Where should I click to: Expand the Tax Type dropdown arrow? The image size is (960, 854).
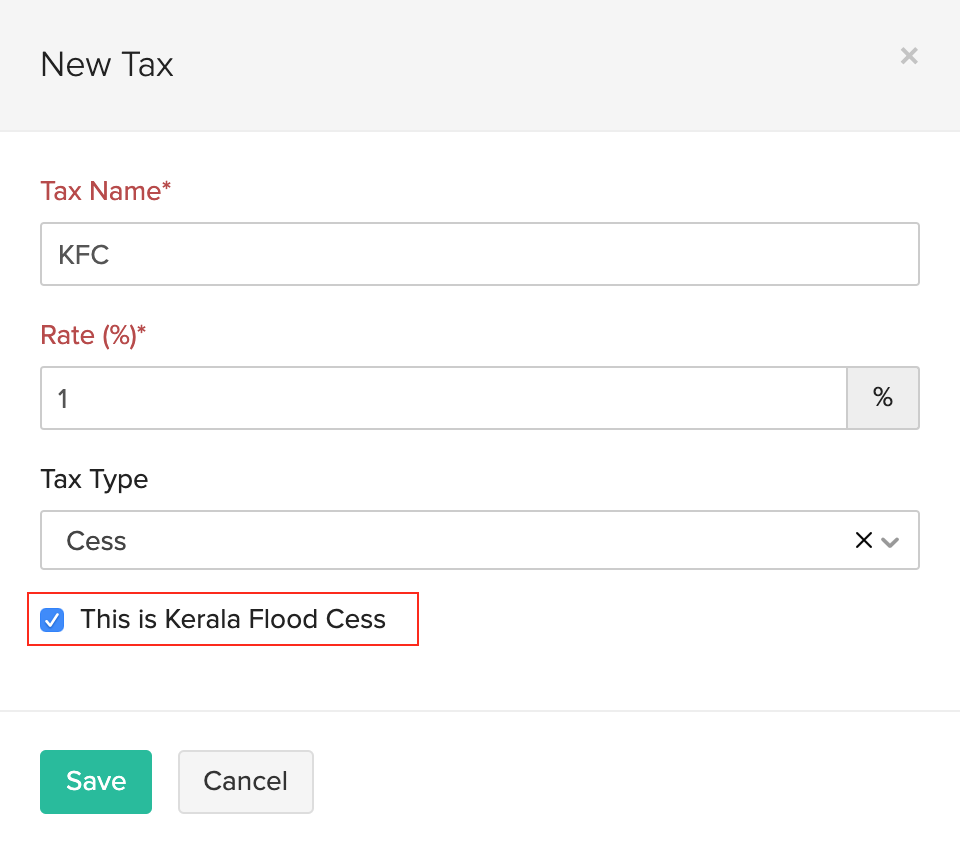tap(891, 542)
